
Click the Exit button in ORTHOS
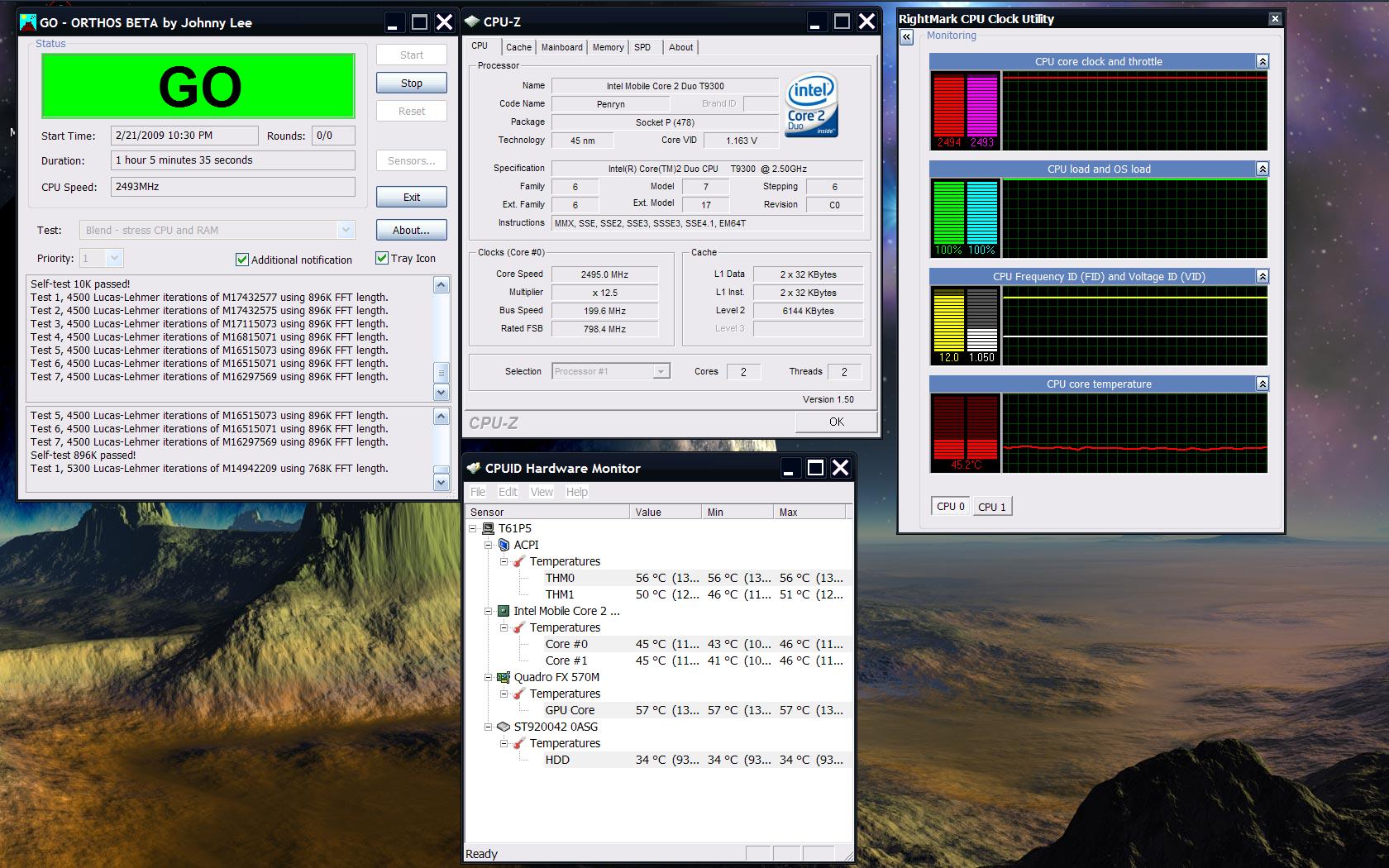pos(412,197)
